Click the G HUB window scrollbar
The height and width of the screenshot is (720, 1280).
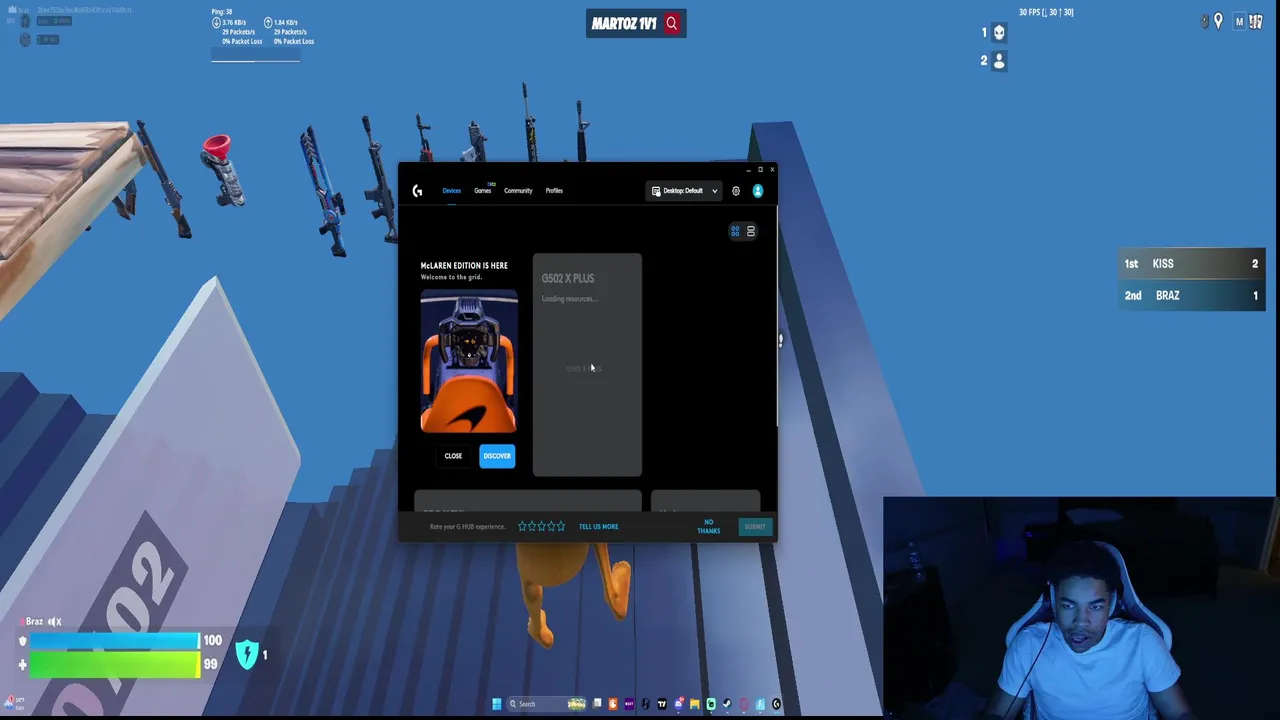pyautogui.click(x=778, y=318)
